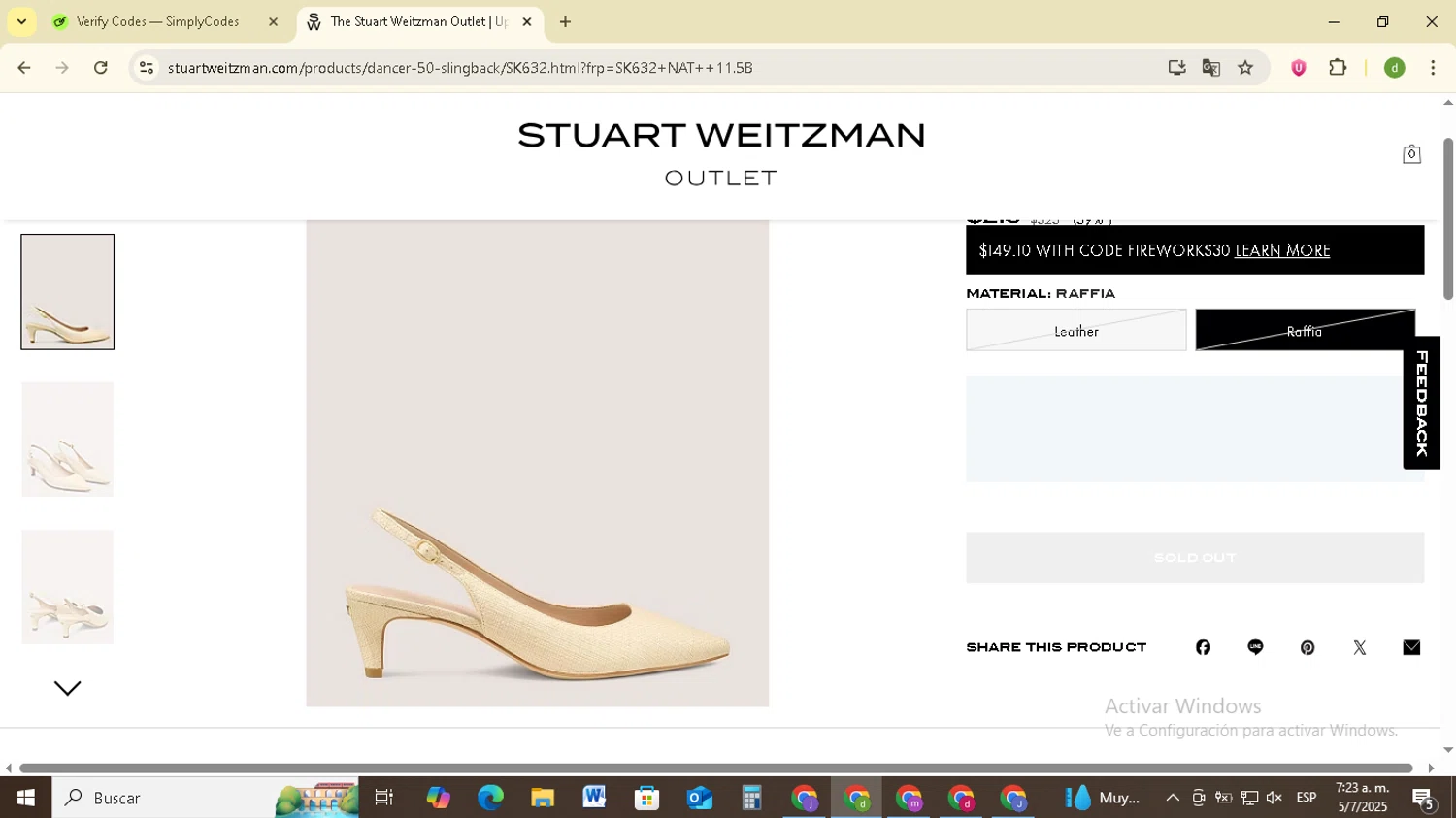1456x818 pixels.
Task: Close the Stuart Weitzman Outlet tab
Action: tap(527, 22)
